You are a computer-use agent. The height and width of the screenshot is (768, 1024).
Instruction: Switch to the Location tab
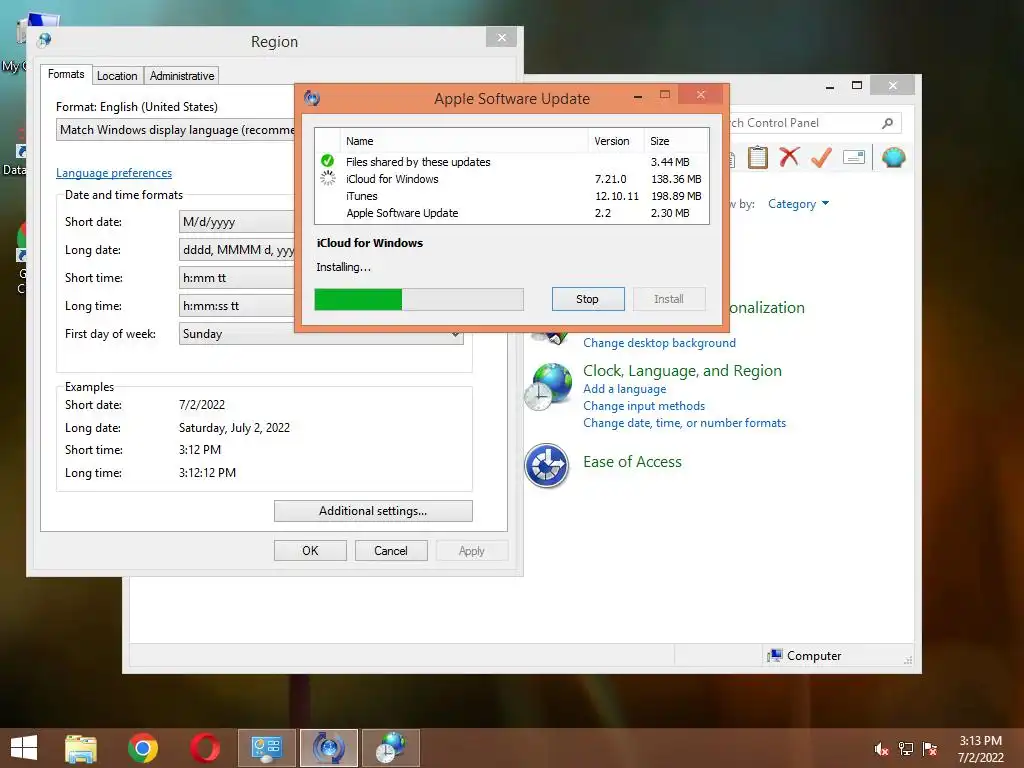point(117,76)
